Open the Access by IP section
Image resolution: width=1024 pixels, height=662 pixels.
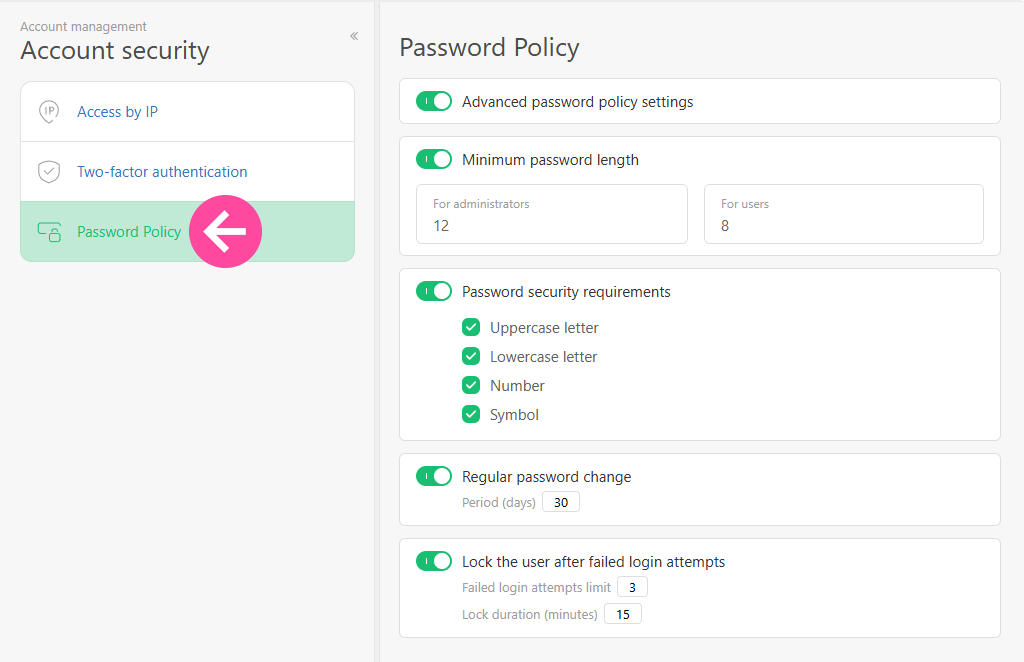point(117,112)
